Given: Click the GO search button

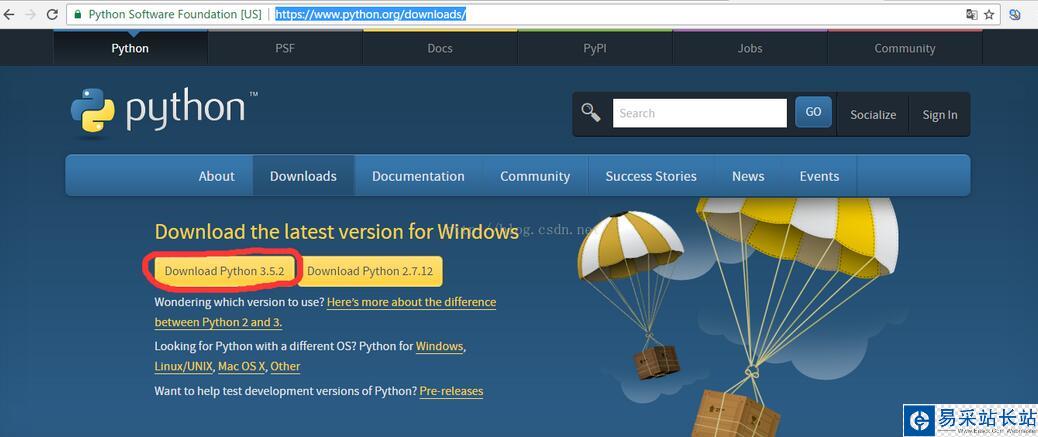Looking at the screenshot, I should (814, 113).
